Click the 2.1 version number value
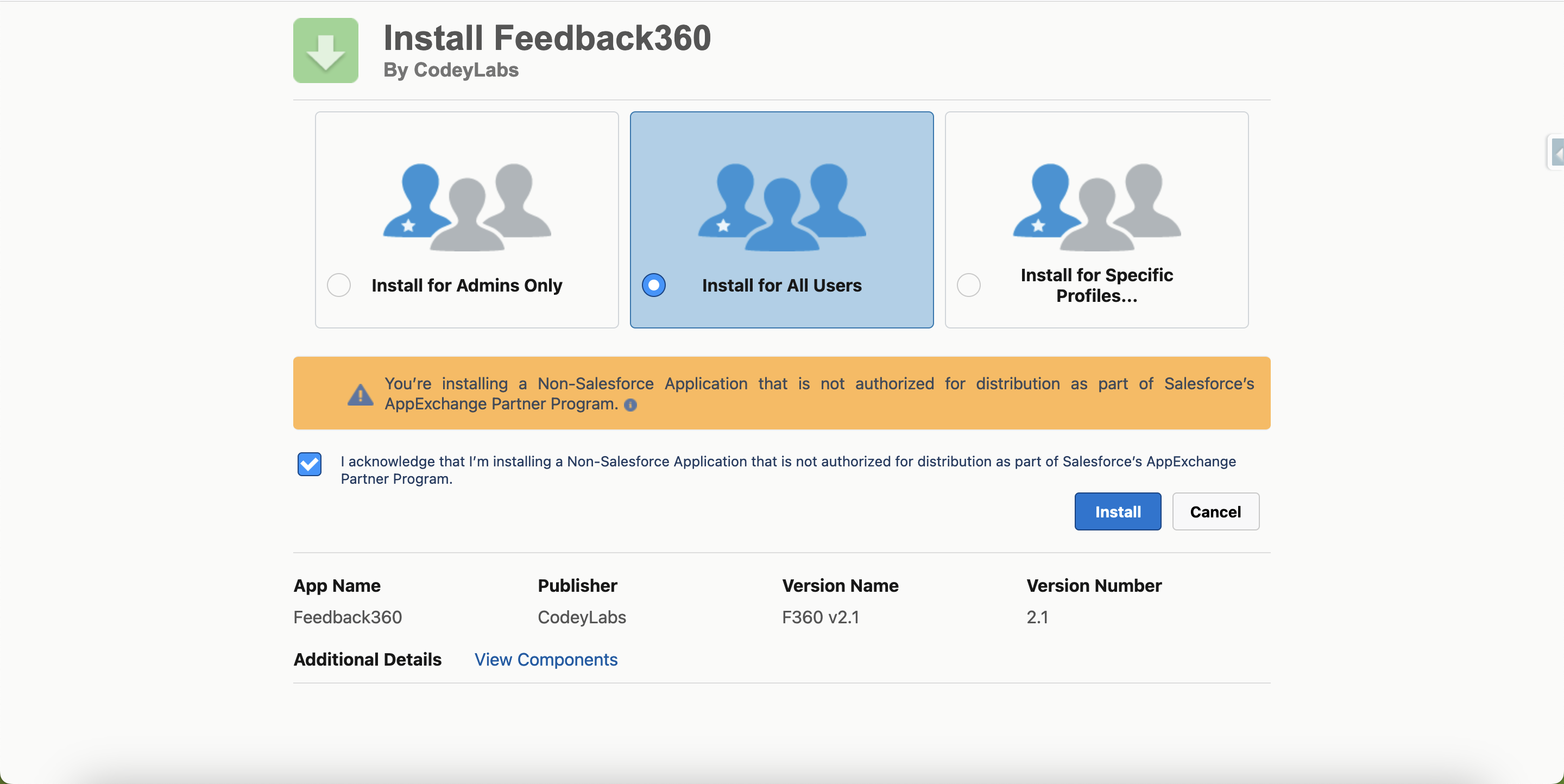The width and height of the screenshot is (1564, 784). point(1037,617)
